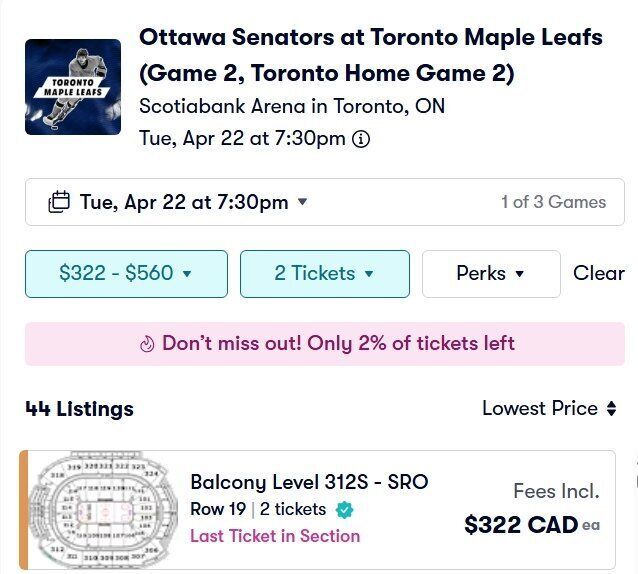The width and height of the screenshot is (638, 574).
Task: Clear all applied filters
Action: (598, 273)
